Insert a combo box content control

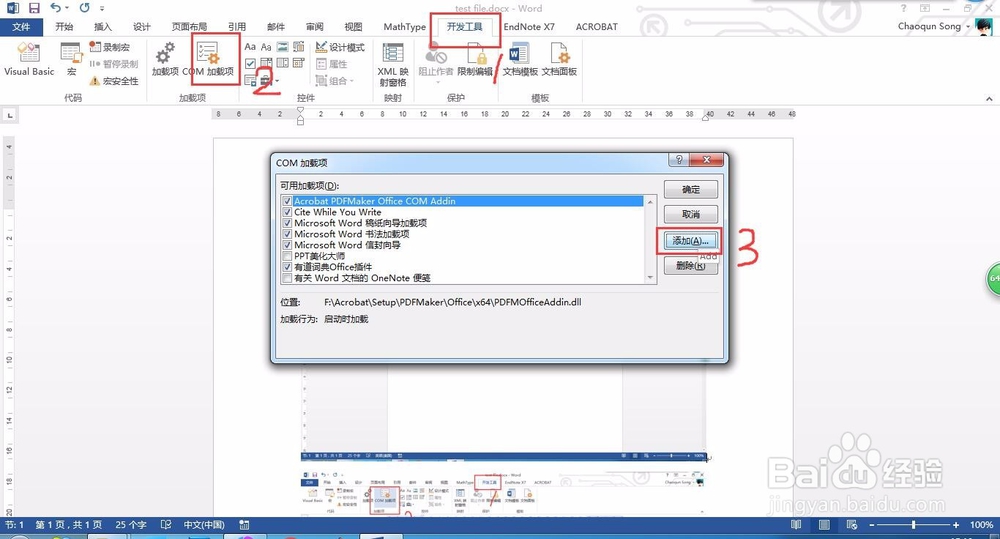point(266,63)
